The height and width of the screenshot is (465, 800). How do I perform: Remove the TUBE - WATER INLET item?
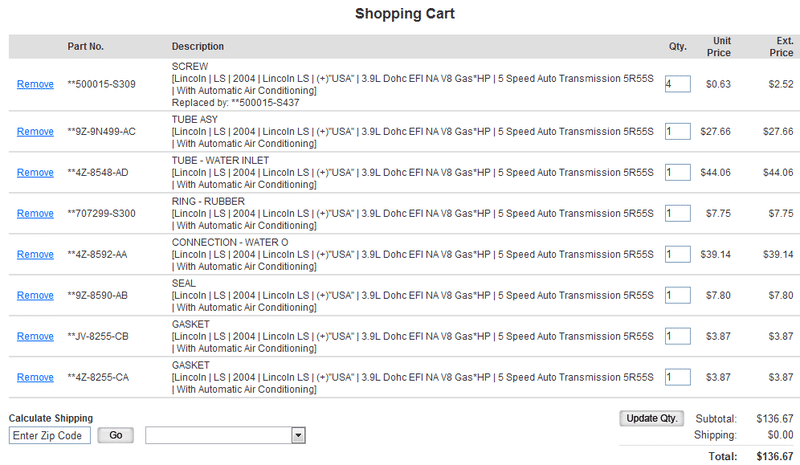[x=35, y=172]
